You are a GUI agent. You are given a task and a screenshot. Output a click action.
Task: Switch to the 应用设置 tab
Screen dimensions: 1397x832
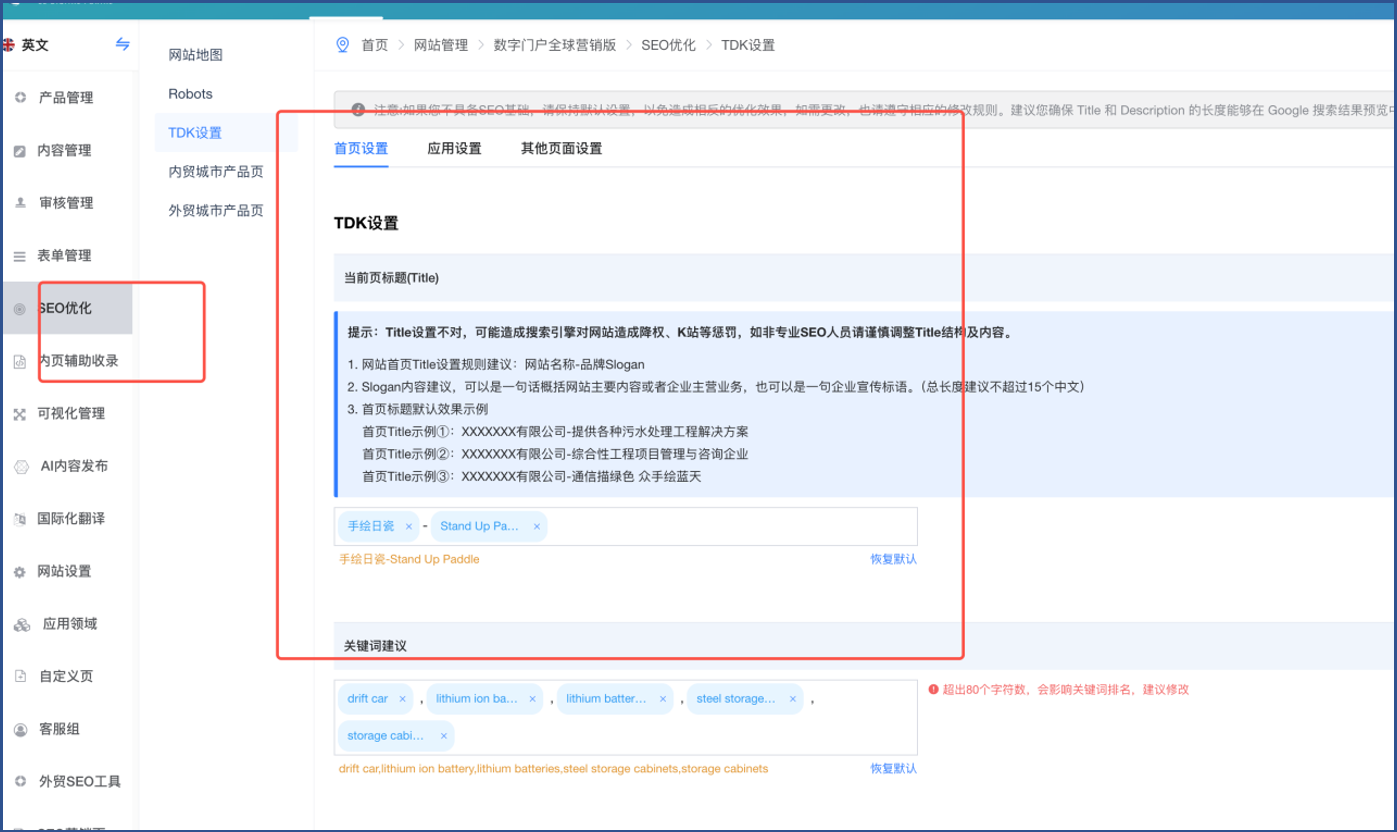[454, 149]
